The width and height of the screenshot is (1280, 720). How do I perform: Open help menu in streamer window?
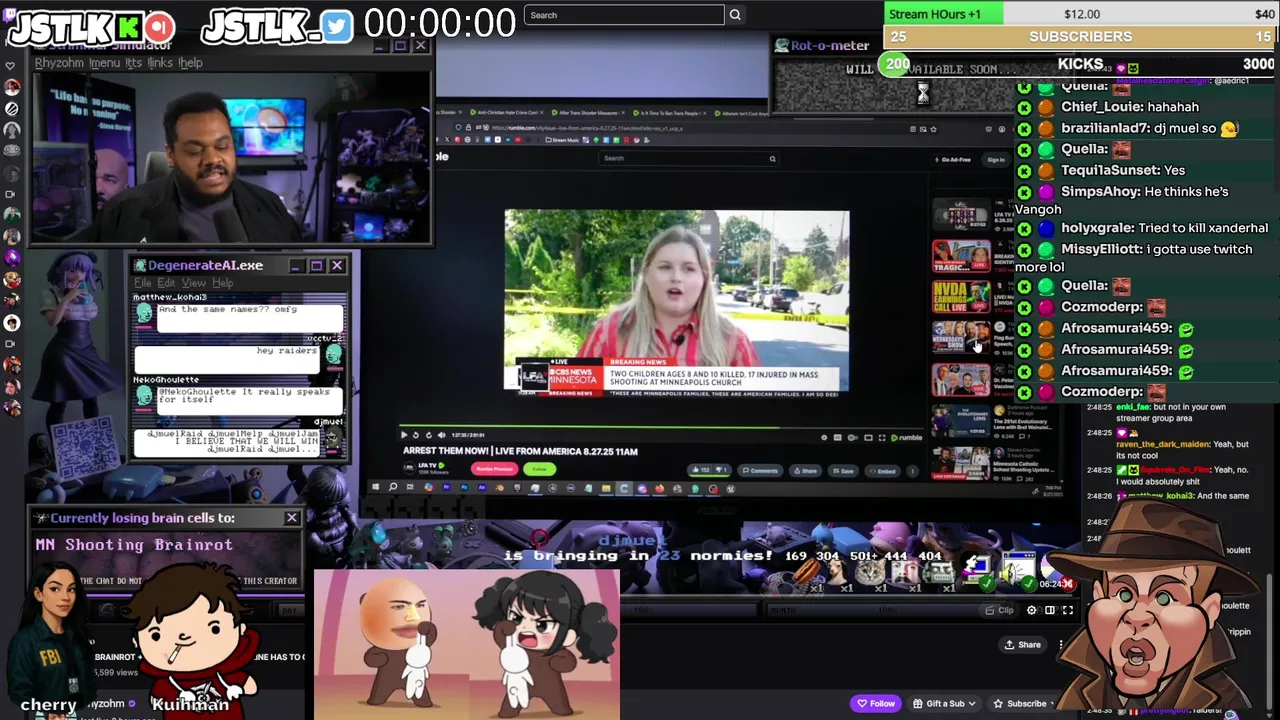pos(190,63)
